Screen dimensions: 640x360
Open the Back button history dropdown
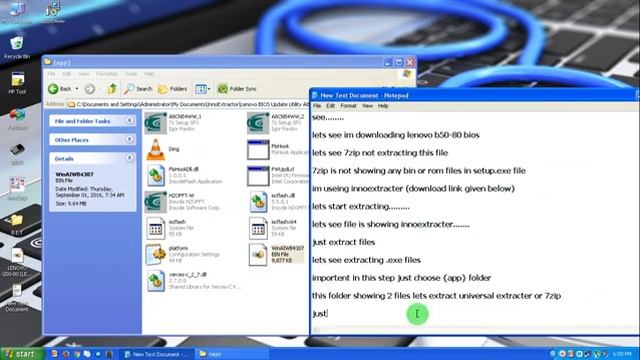[77, 89]
